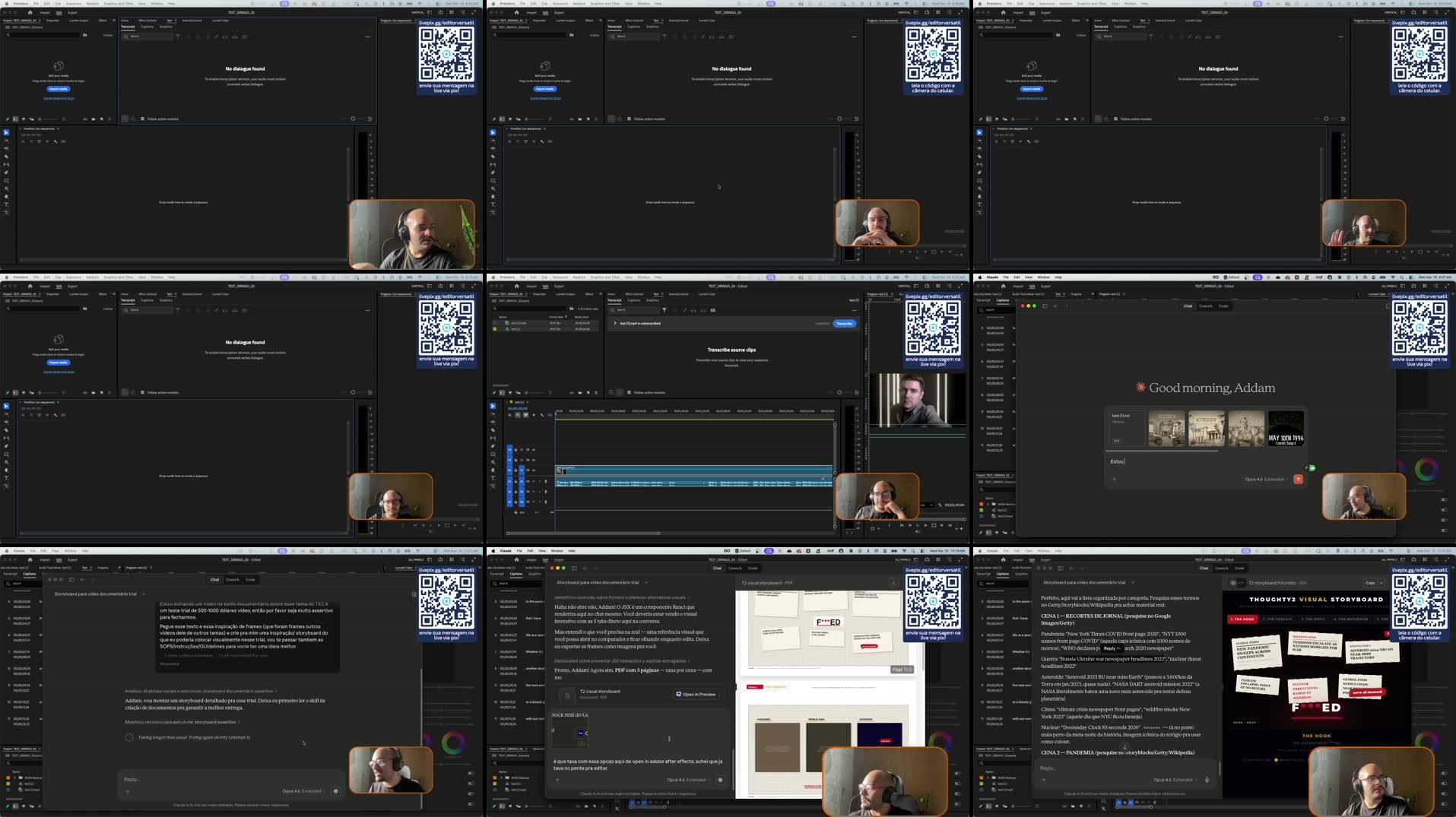The width and height of the screenshot is (1456, 817).
Task: Expand the 'test (1).mp4 is untranscribed' row
Action: 615,323
